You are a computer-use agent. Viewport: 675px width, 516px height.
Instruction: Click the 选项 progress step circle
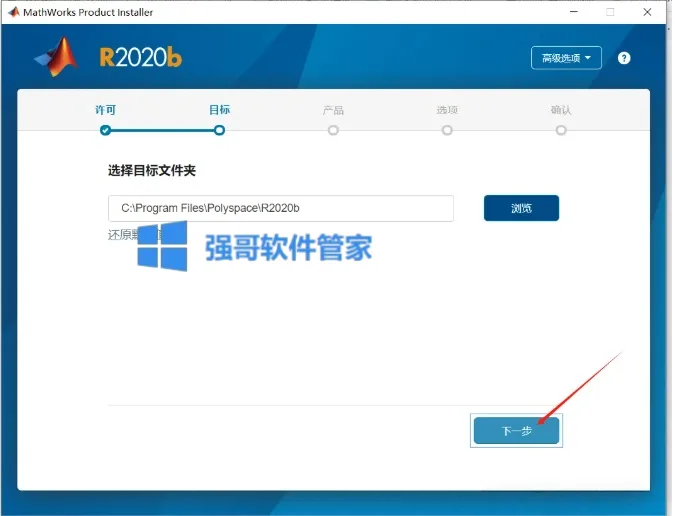coord(447,130)
